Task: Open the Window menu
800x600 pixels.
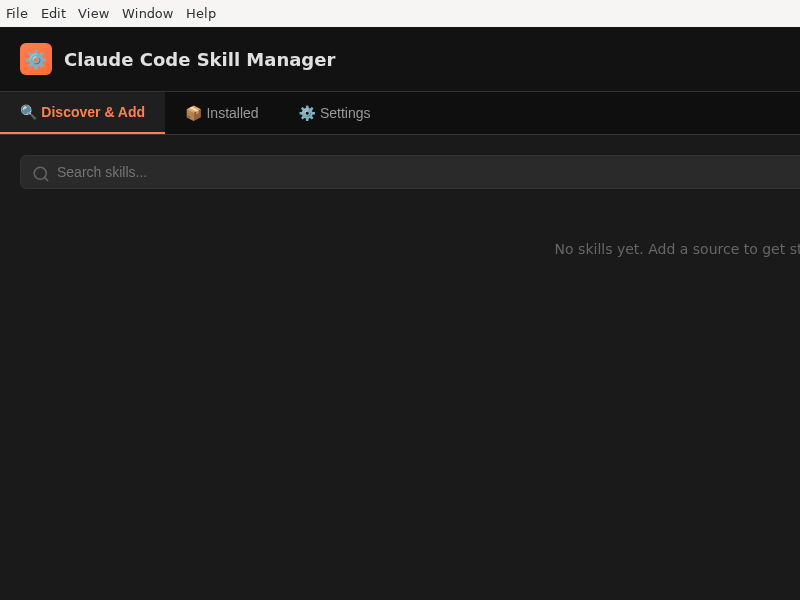Action: (147, 13)
